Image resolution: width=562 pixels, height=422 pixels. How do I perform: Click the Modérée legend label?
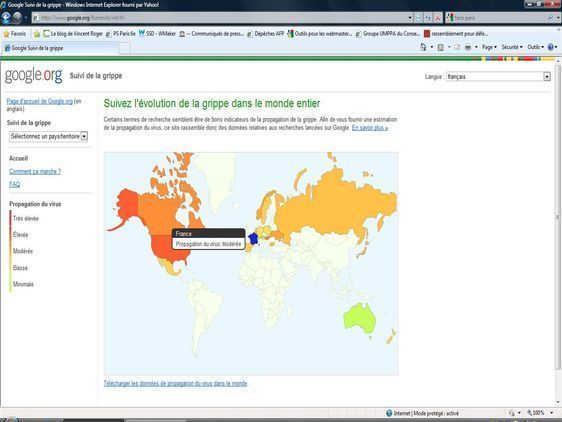click(23, 251)
